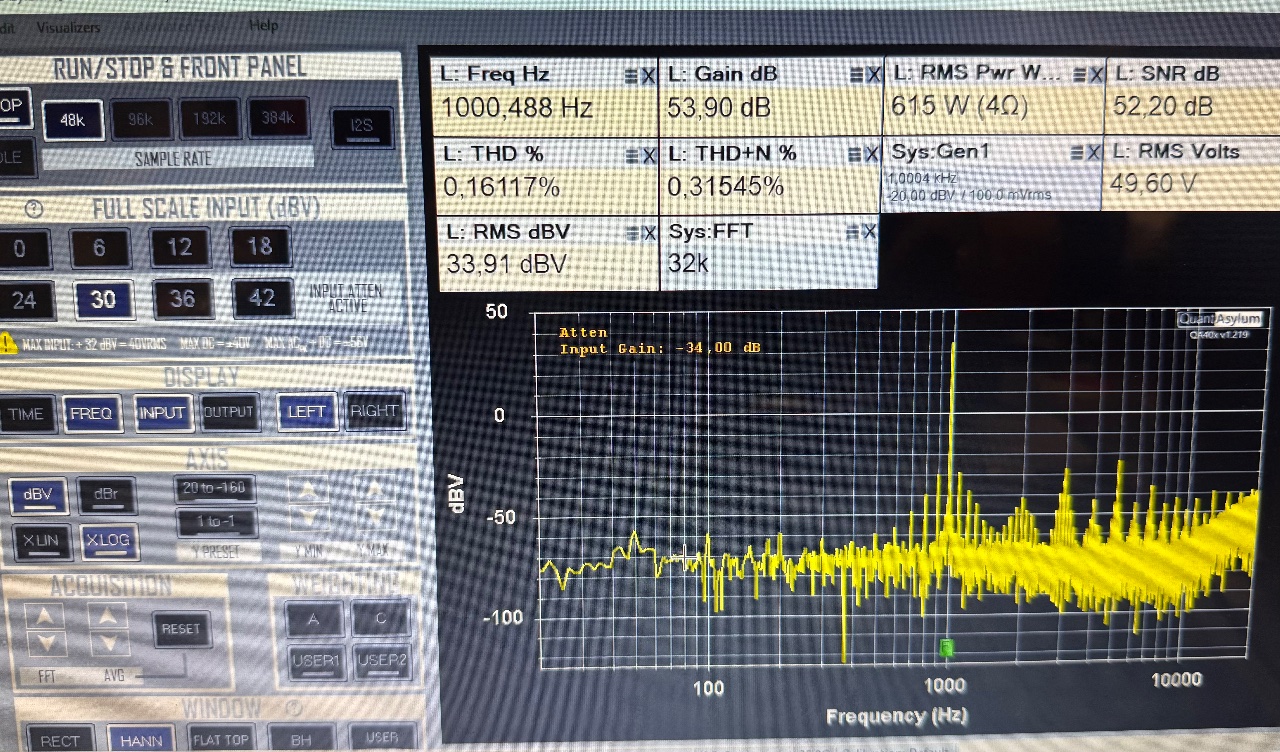Enable A-weighting filter
Viewport: 1280px width, 752px height.
pos(314,619)
